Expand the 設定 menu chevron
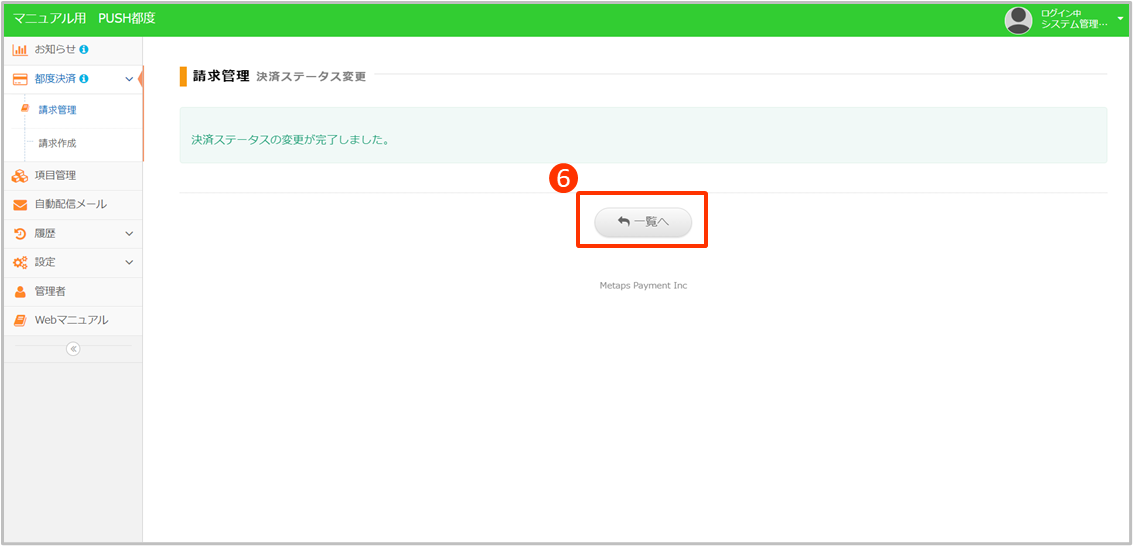 coord(129,262)
